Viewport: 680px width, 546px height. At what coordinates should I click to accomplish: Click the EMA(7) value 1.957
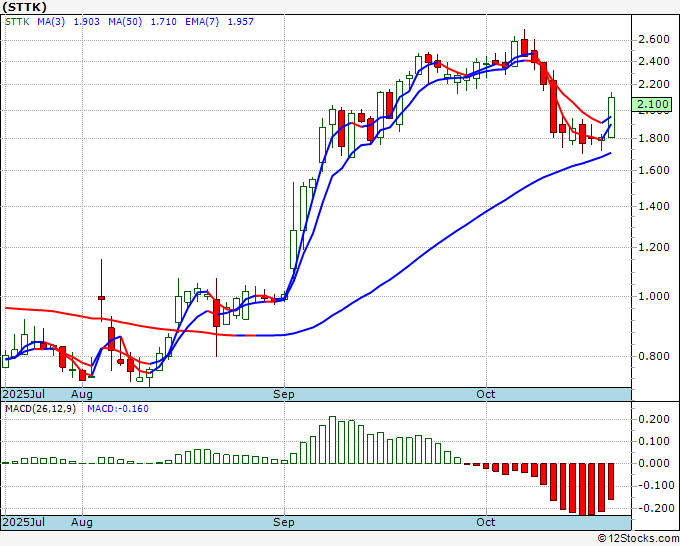(x=241, y=22)
